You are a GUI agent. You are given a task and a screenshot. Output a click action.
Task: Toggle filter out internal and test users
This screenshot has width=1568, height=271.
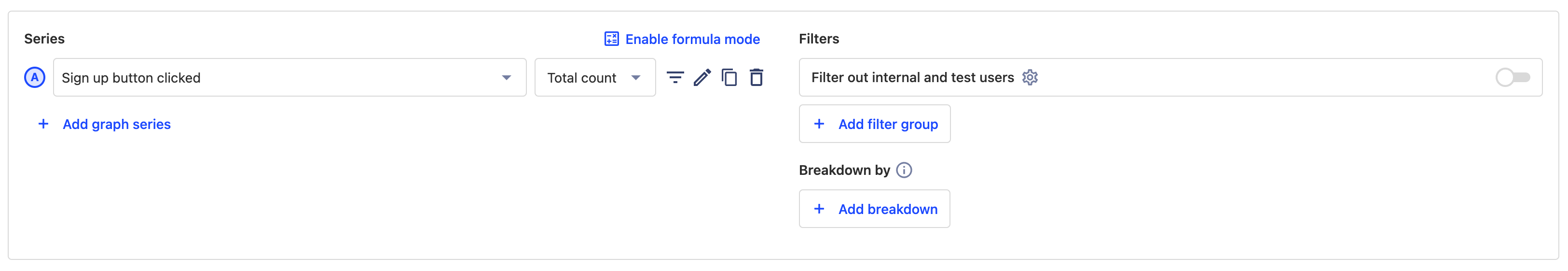(1512, 77)
